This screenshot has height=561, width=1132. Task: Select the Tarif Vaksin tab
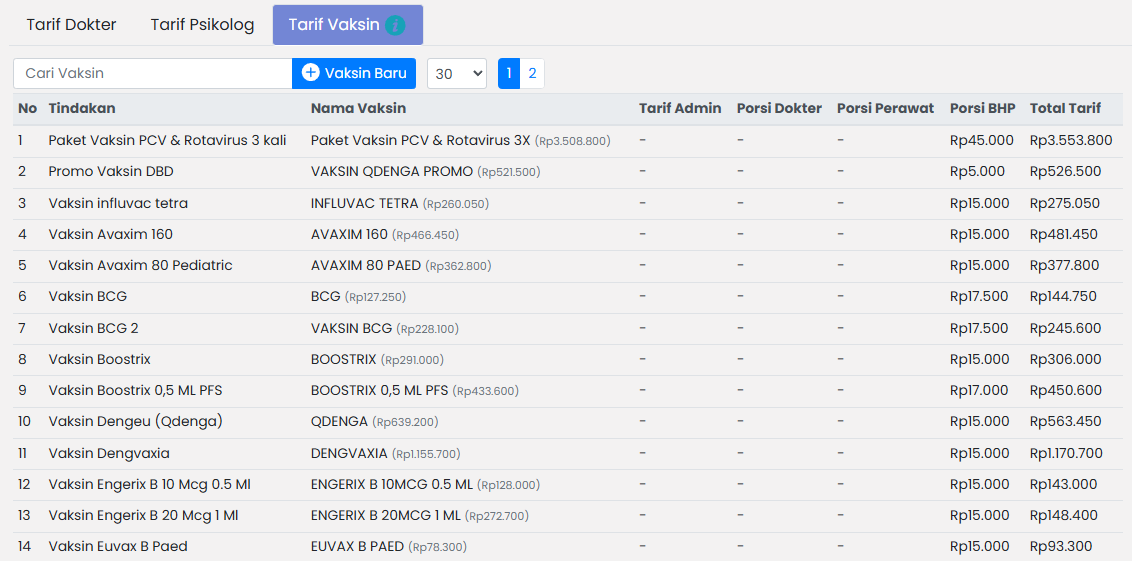pyautogui.click(x=334, y=25)
